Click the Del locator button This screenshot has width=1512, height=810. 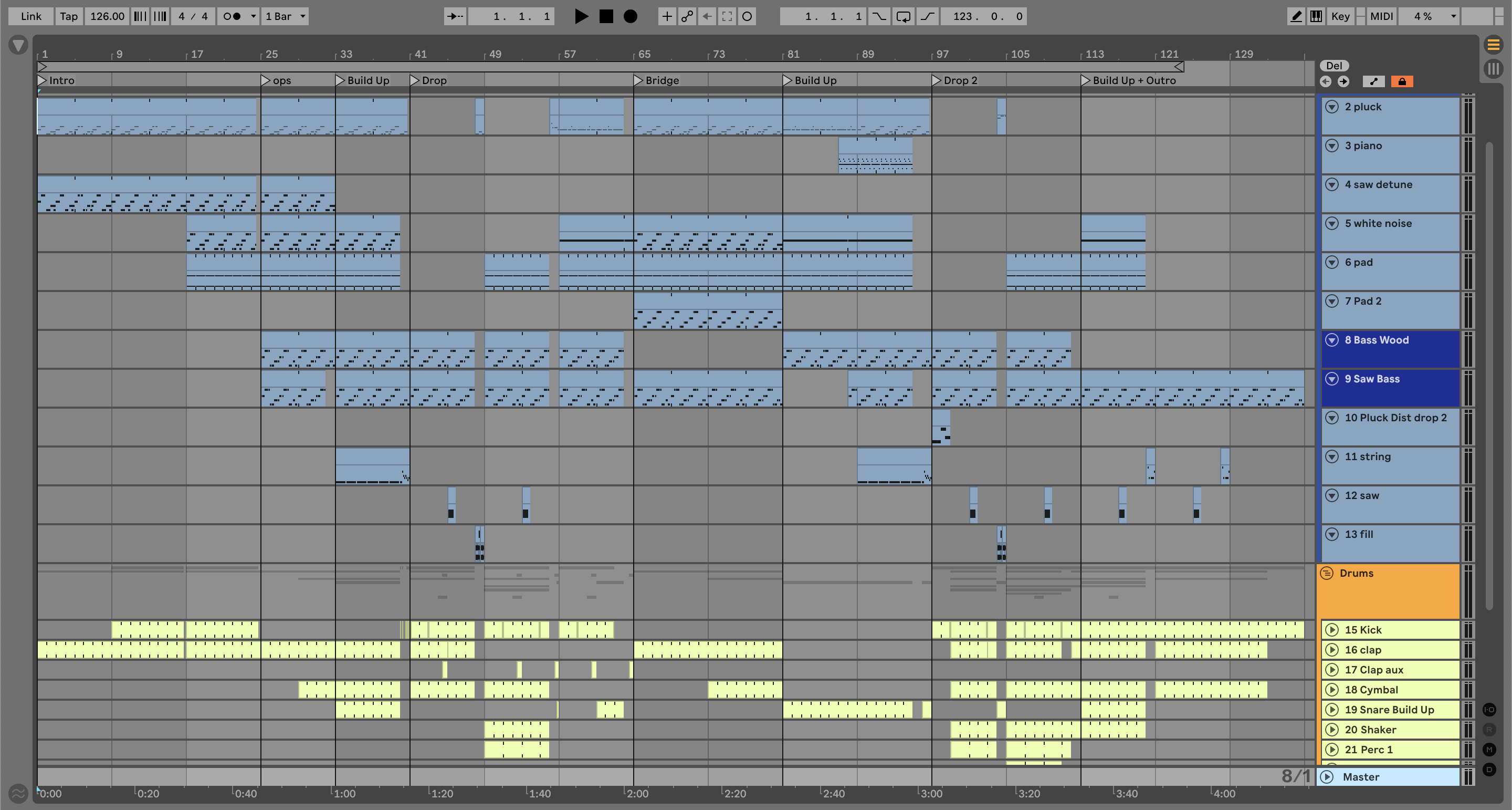click(x=1333, y=66)
